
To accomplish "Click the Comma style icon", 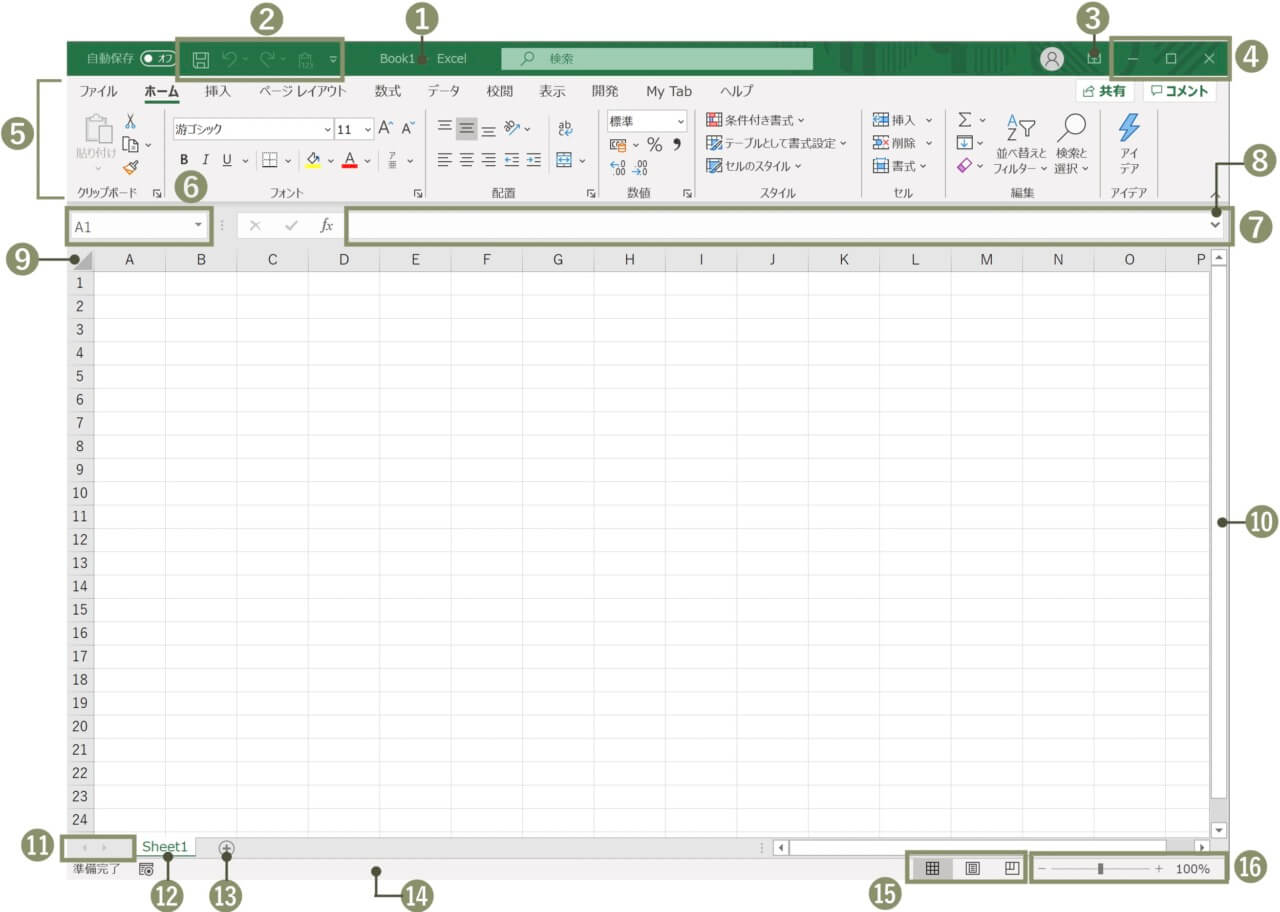I will click(x=677, y=144).
